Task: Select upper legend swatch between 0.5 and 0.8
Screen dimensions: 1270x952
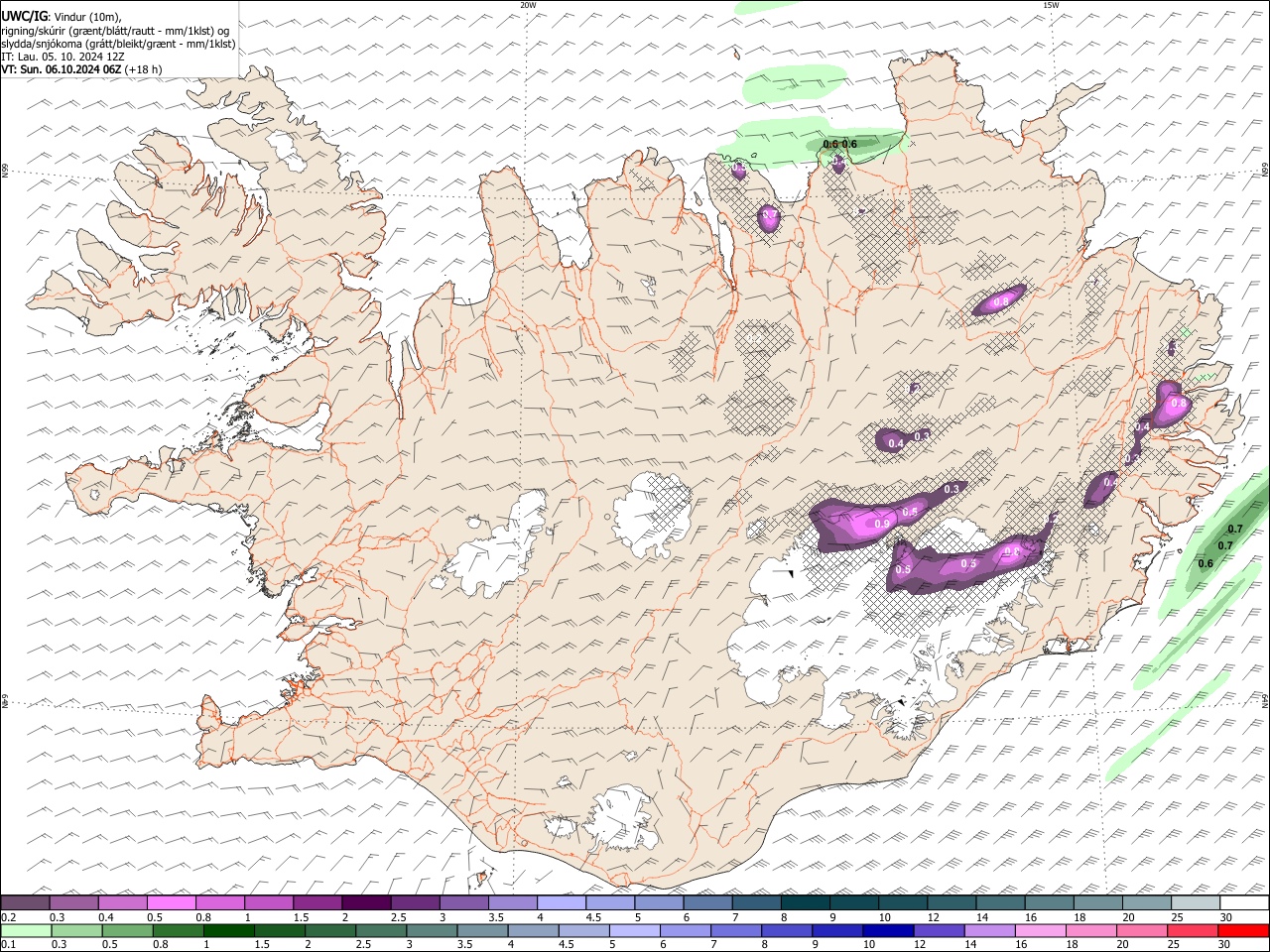Action: coord(171,903)
